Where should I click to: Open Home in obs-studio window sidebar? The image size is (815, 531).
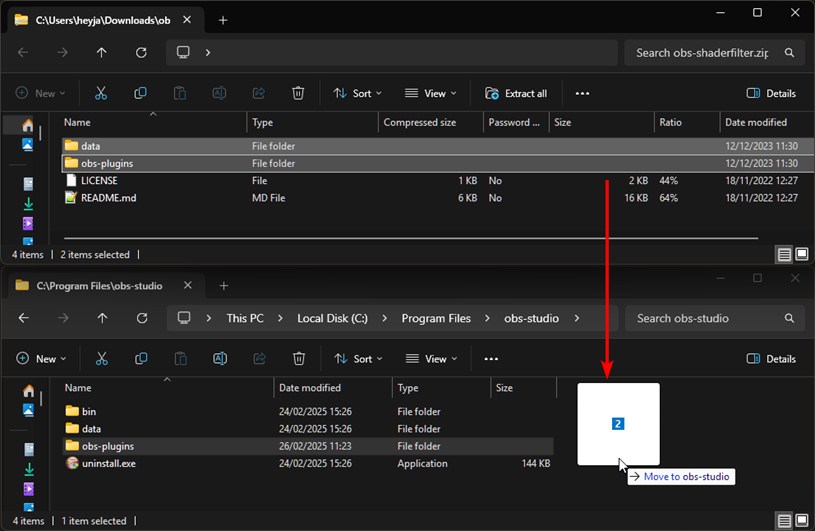tap(29, 391)
